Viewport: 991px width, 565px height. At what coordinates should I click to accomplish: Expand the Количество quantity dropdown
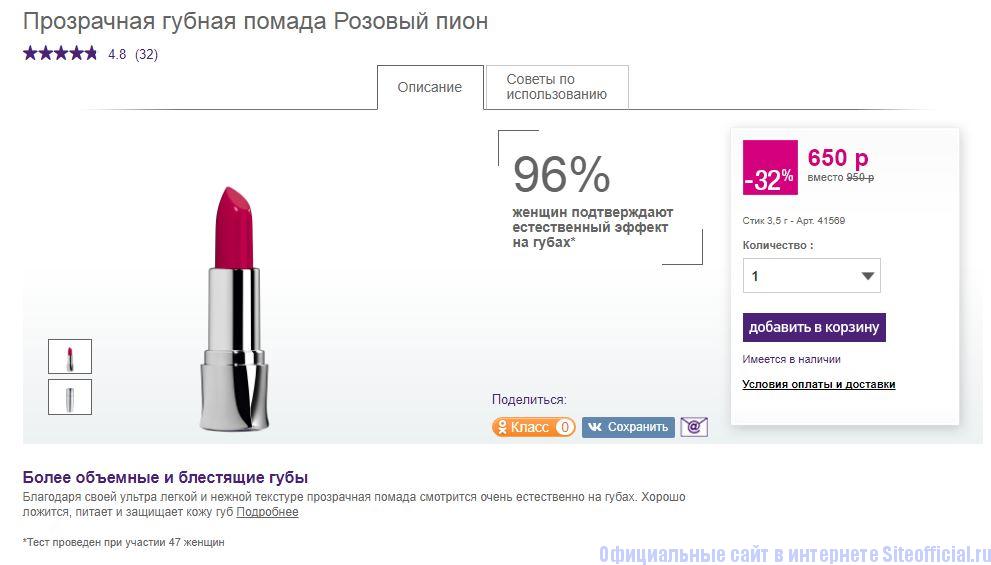[811, 276]
